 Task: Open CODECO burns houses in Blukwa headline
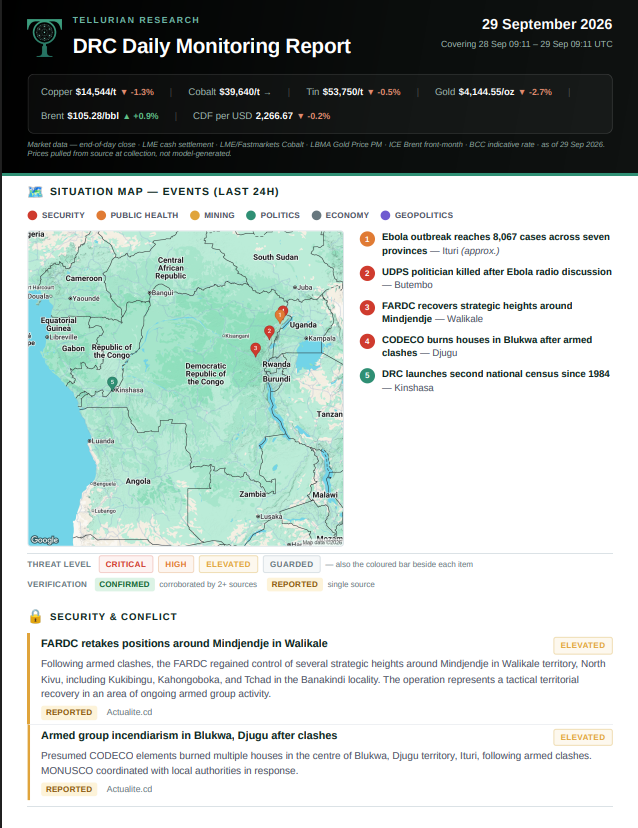pyautogui.click(x=486, y=346)
